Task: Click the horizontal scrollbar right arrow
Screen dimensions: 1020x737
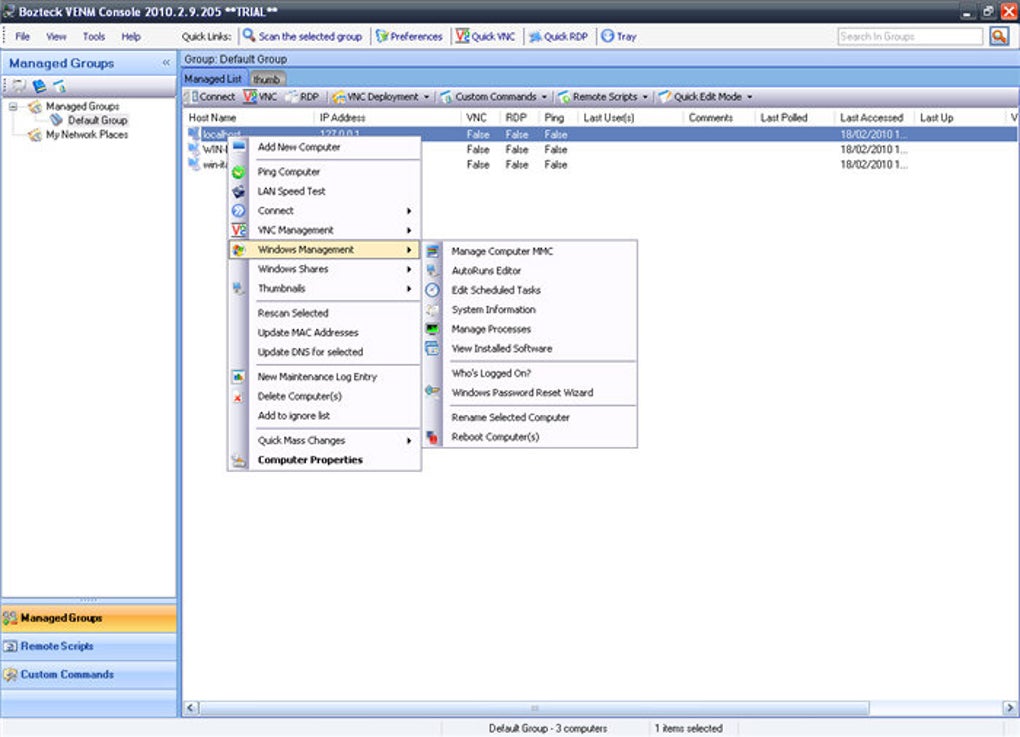Action: (1010, 708)
